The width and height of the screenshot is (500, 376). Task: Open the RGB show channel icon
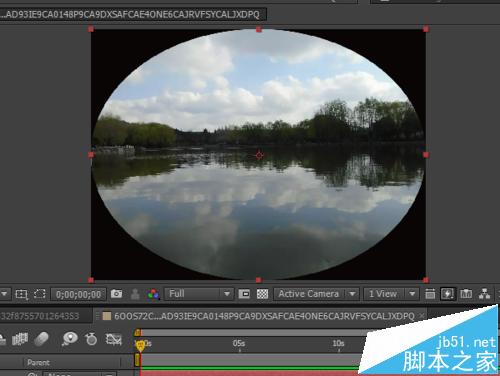point(153,294)
